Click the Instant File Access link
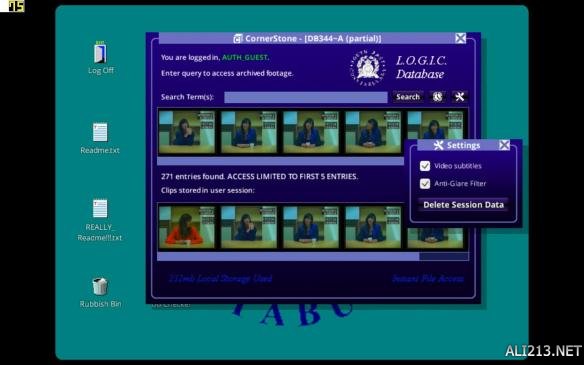This screenshot has width=584, height=365. 428,279
